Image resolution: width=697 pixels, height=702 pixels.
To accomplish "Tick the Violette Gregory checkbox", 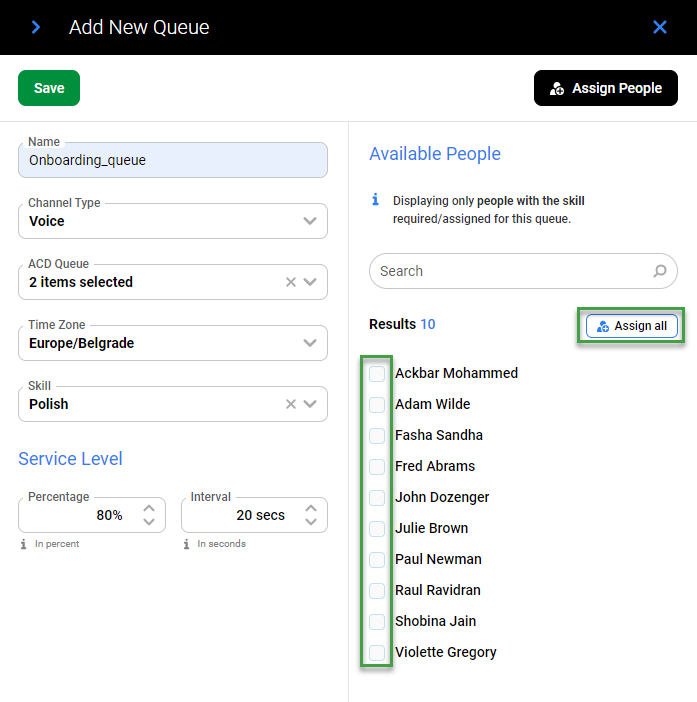I will click(x=377, y=653).
